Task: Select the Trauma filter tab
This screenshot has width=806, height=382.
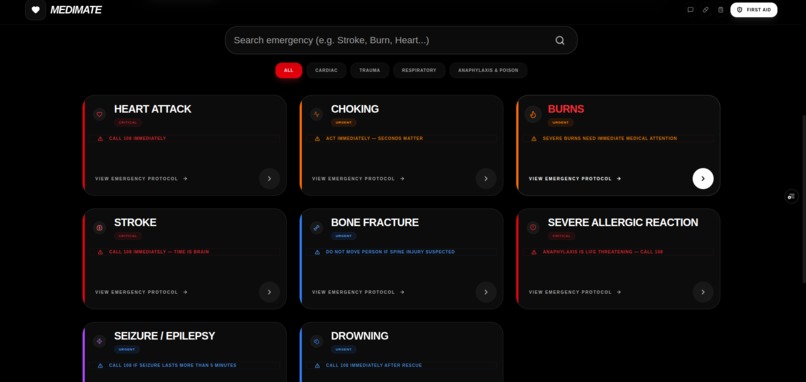Action: [x=370, y=70]
